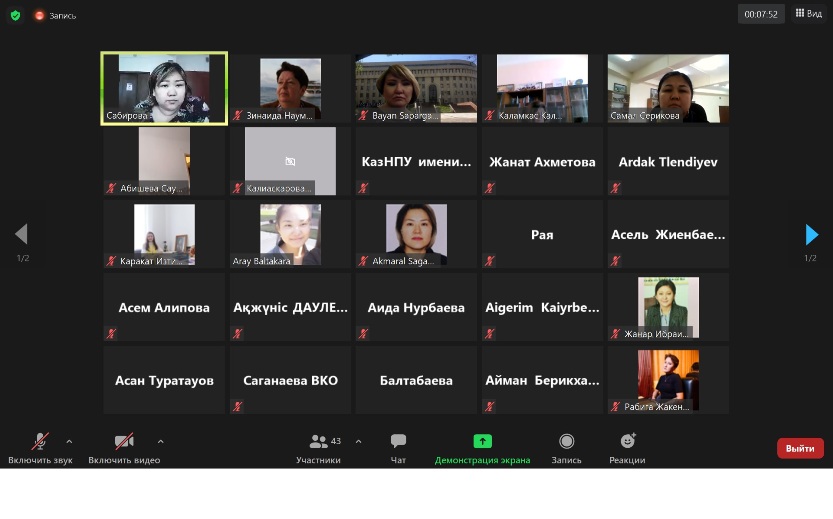833x519 pixels.
Task: Click the Асан Туратауов participant tile
Action: point(164,380)
